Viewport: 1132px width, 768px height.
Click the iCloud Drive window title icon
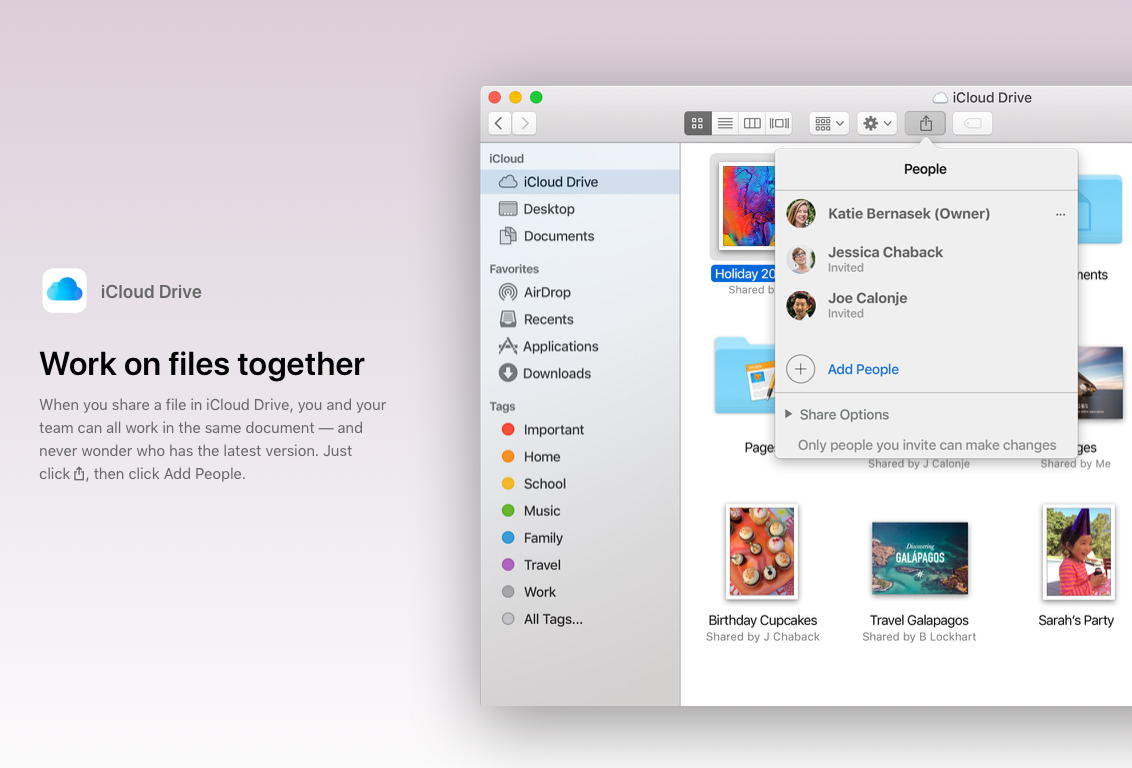pyautogui.click(x=940, y=97)
